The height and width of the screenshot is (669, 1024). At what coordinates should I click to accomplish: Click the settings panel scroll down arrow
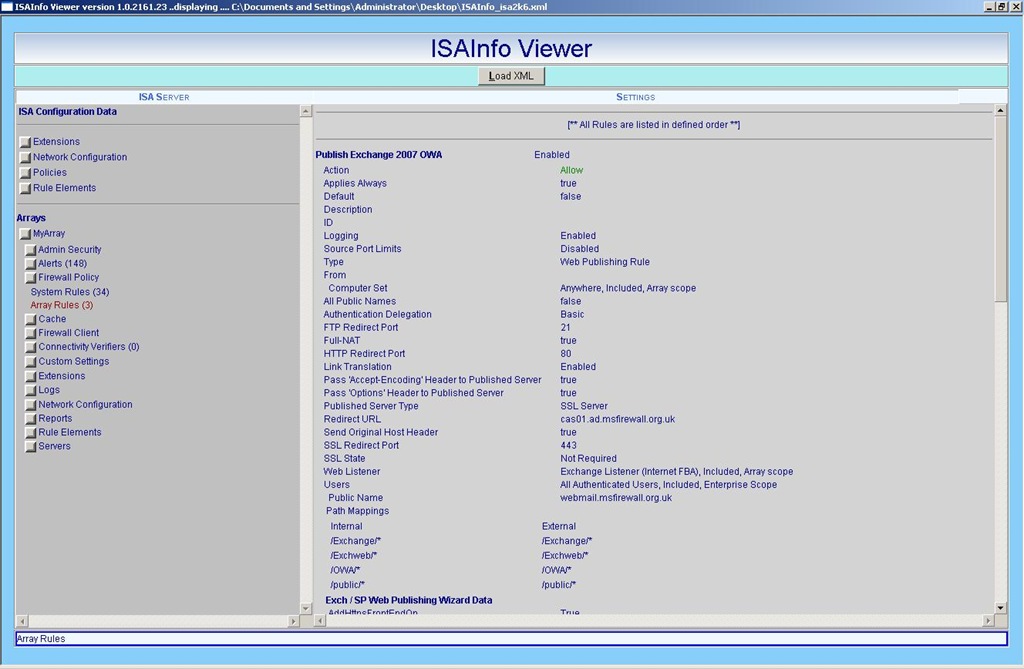pyautogui.click(x=1000, y=608)
